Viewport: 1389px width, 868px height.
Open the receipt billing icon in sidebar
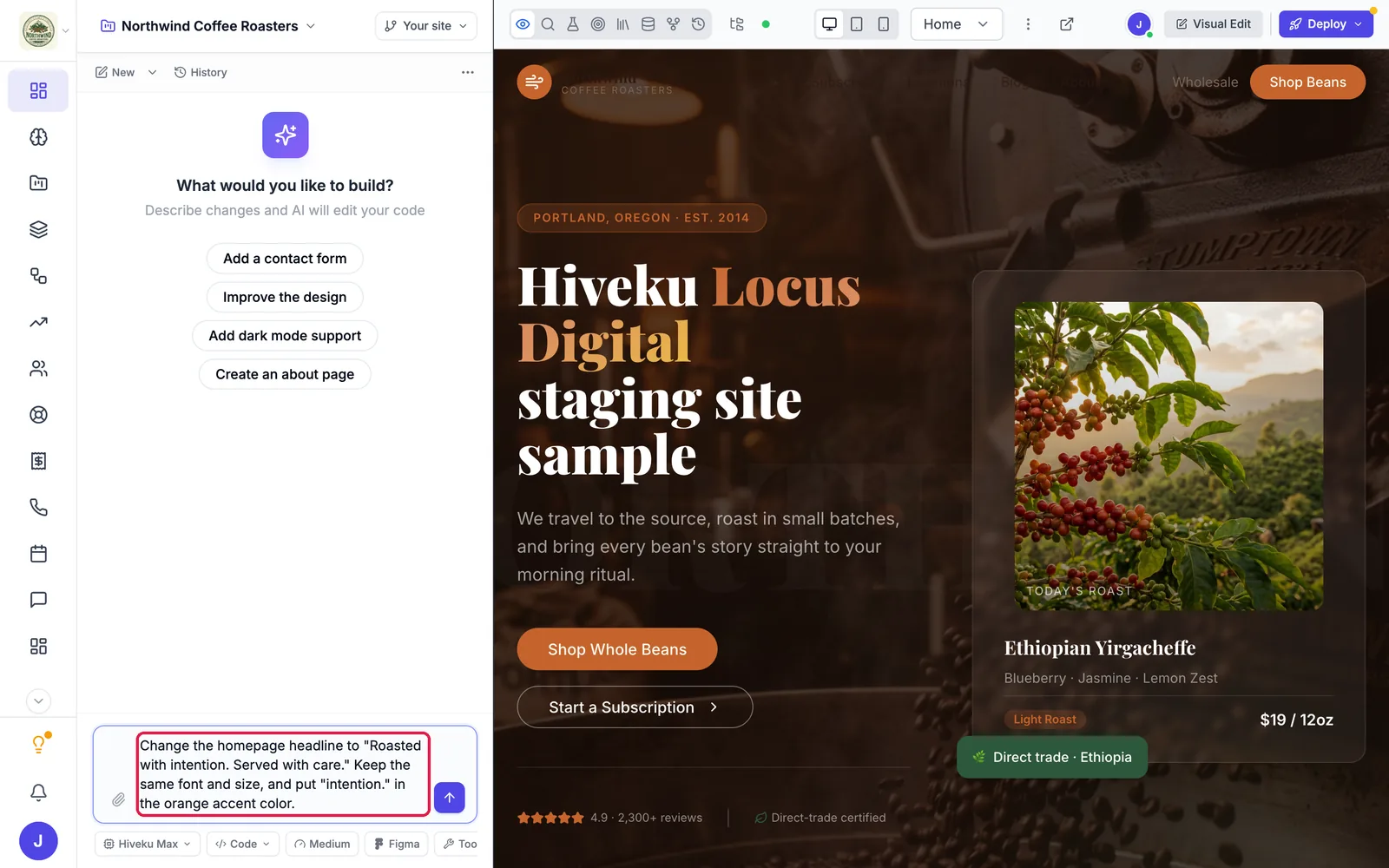coord(38,461)
